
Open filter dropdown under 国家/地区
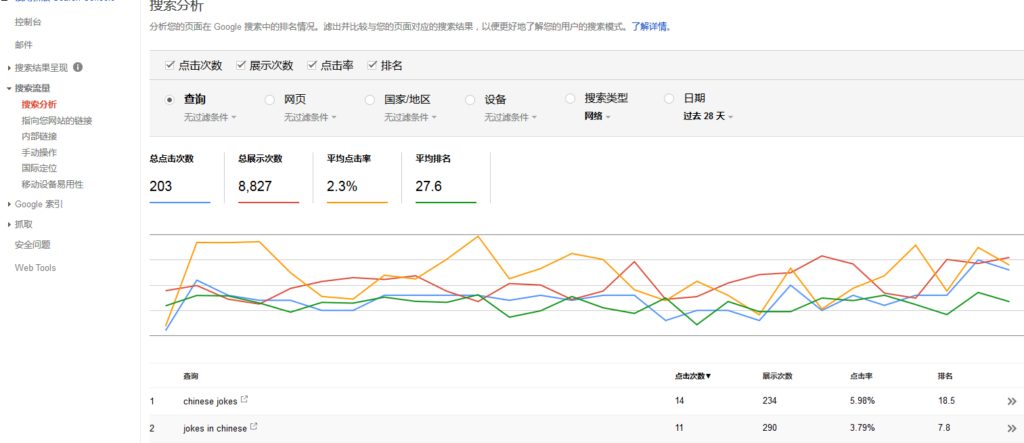pos(410,118)
